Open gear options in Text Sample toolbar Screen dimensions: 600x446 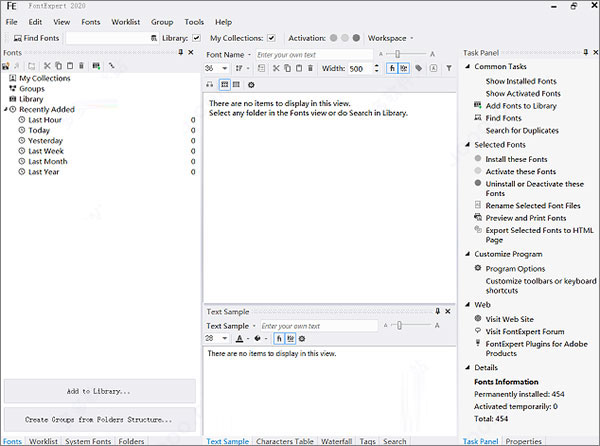point(302,339)
